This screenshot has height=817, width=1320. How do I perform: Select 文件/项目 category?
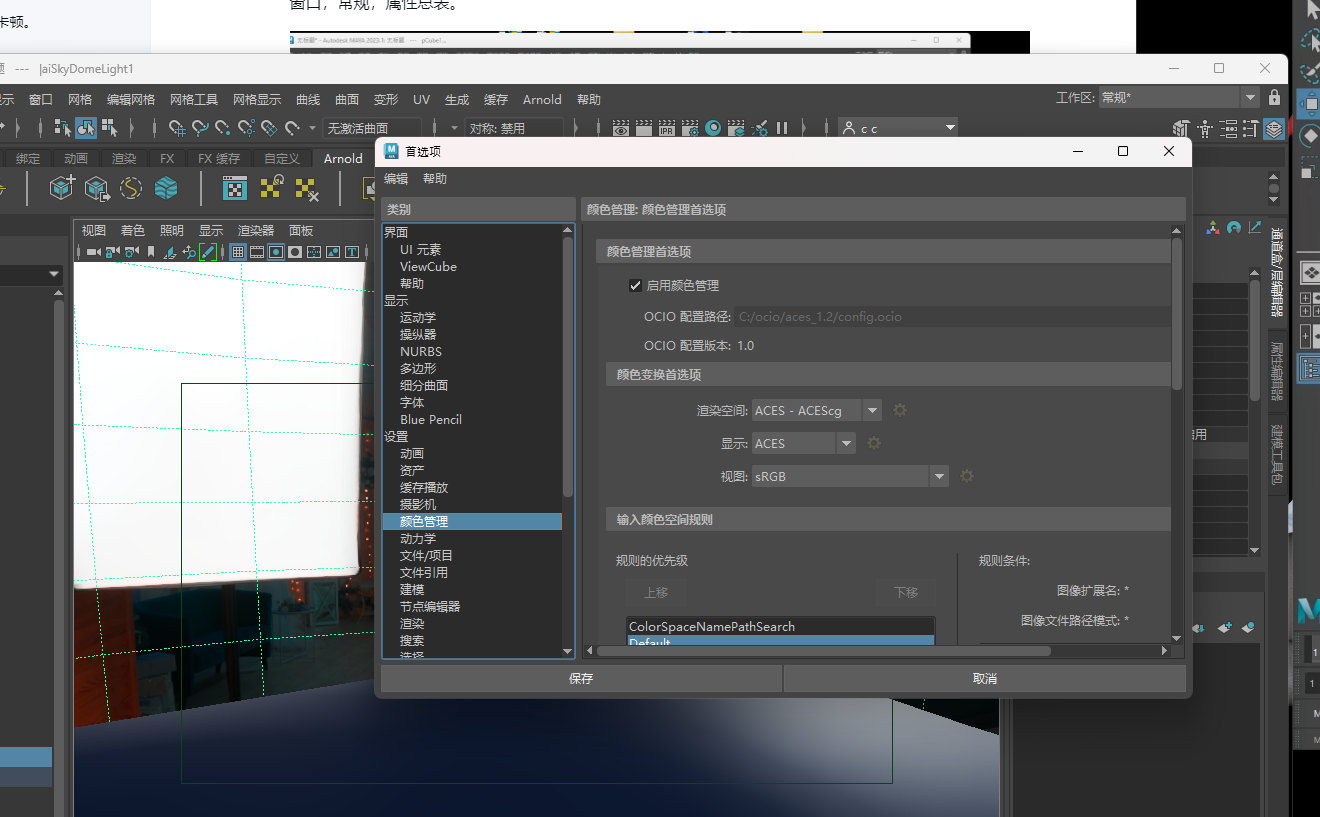(426, 555)
